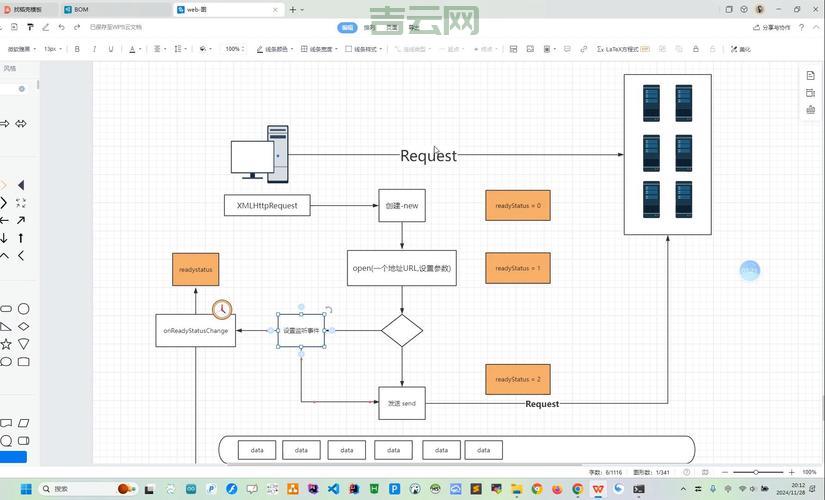This screenshot has width=825, height=500.
Task: Toggle italic text formatting
Action: point(93,48)
